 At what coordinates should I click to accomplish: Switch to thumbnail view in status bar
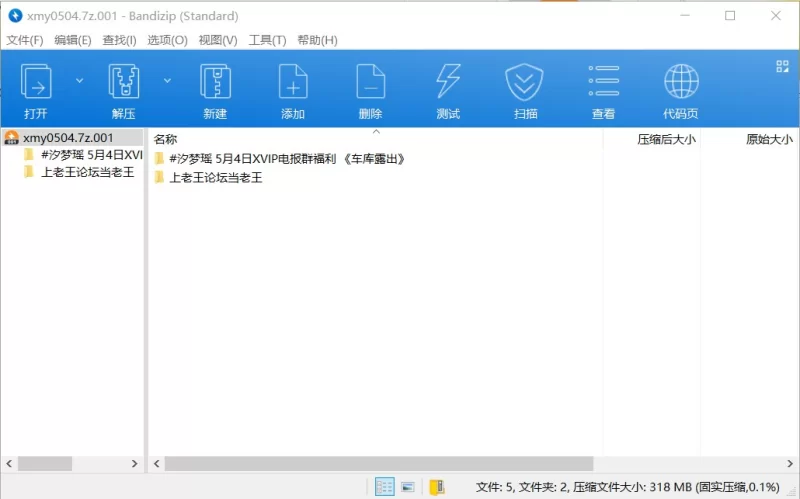click(x=408, y=487)
